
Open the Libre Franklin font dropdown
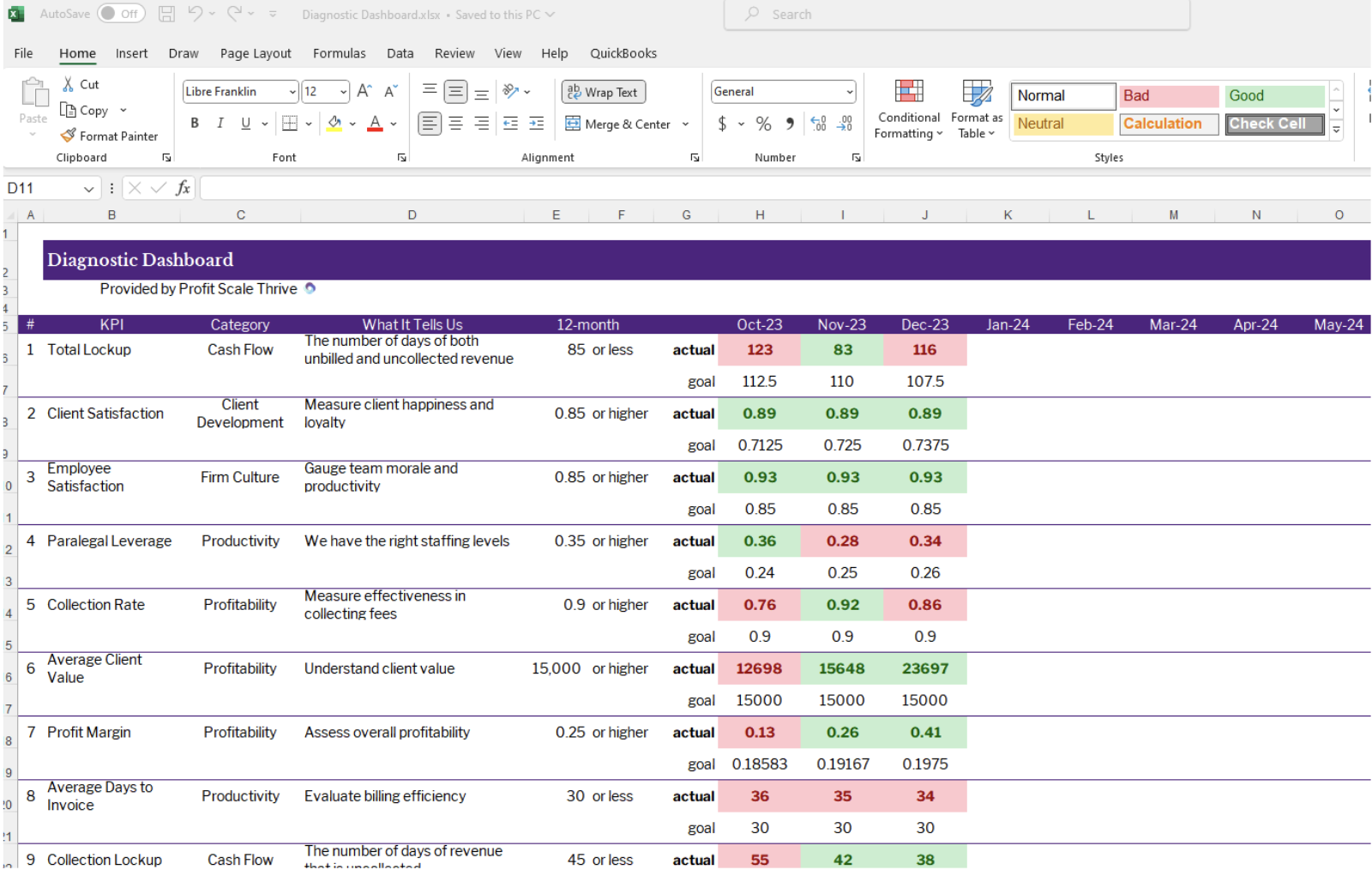point(292,92)
